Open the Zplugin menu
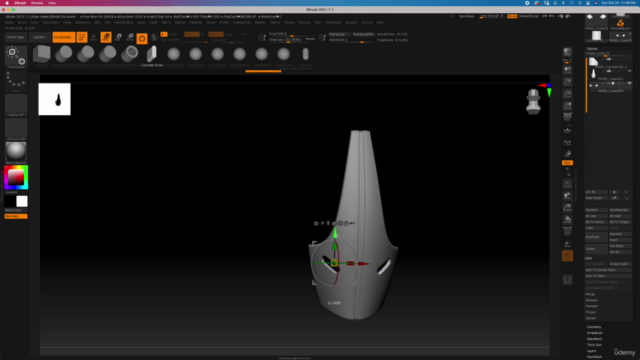Image resolution: width=640 pixels, height=360 pixels. [x=351, y=22]
